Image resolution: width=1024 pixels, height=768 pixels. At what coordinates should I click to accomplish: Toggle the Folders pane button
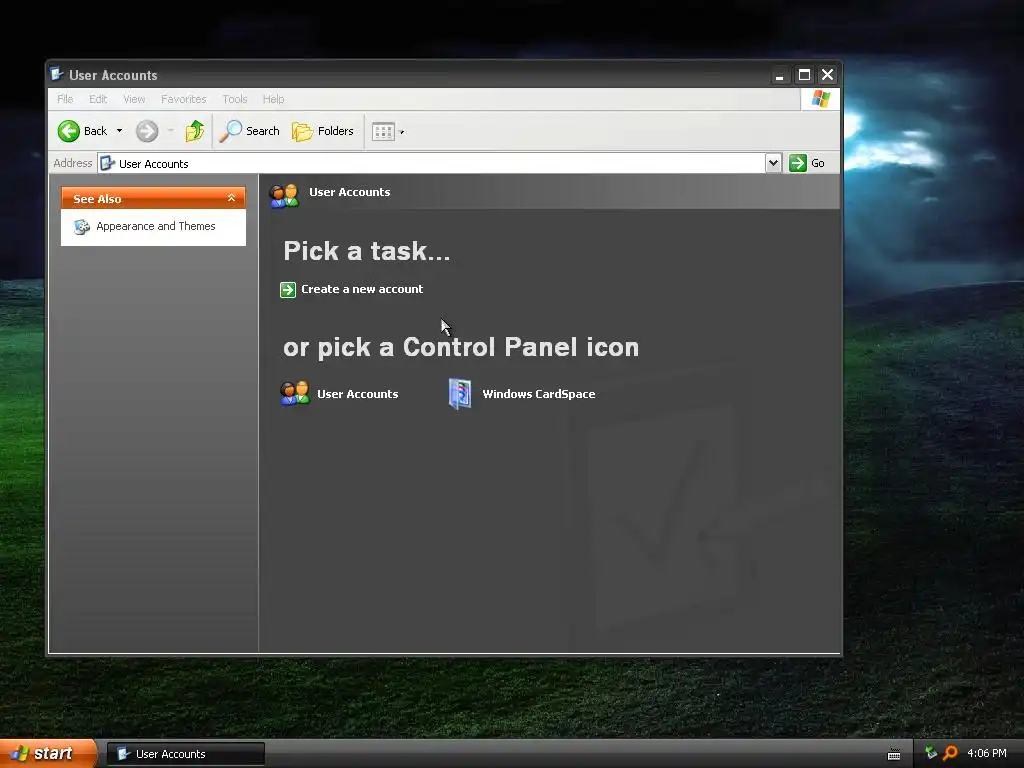(323, 131)
